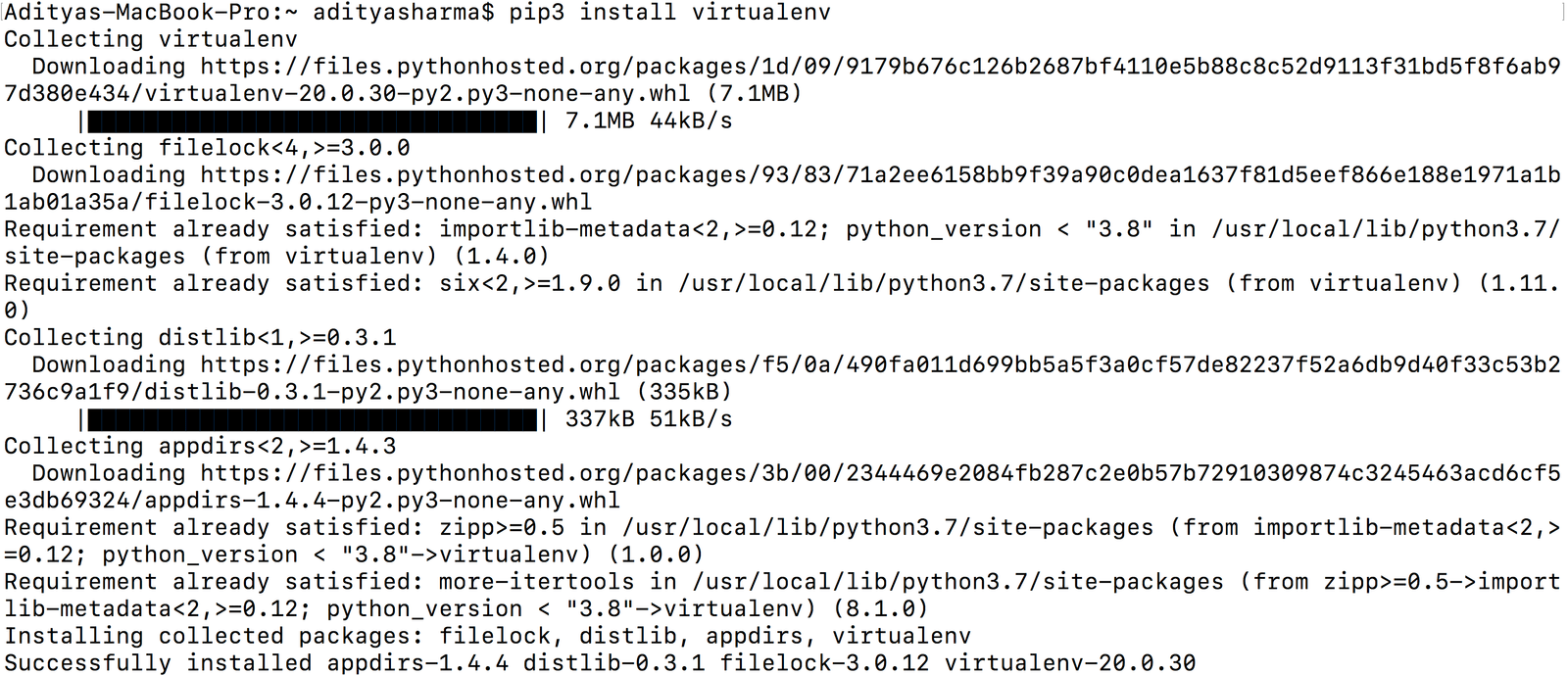Click the 44kB/s download speed text
Viewport: 1568px width, 675px height.
pos(691,121)
